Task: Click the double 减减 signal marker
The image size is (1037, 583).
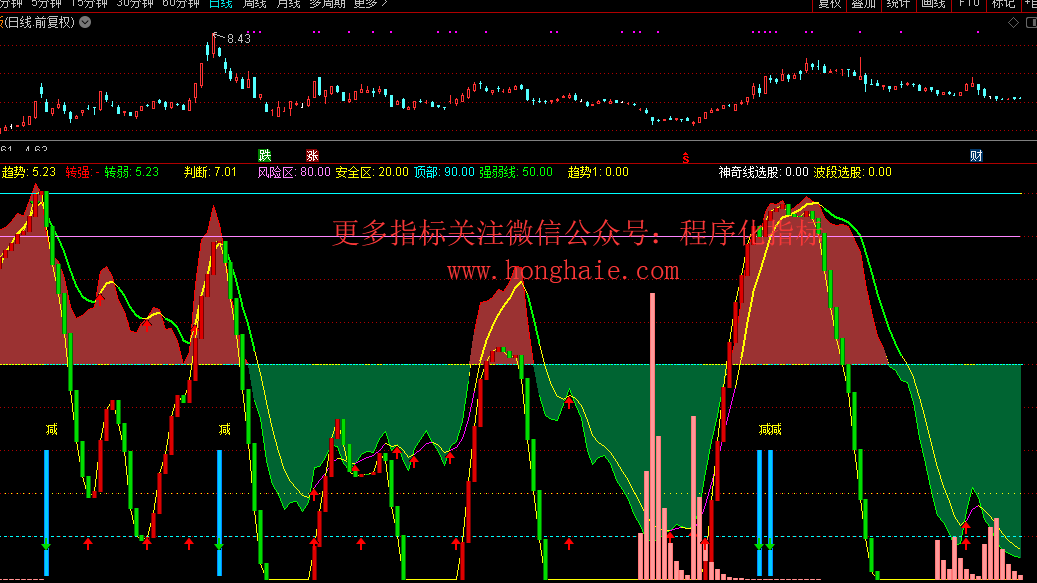Action: pyautogui.click(x=770, y=430)
